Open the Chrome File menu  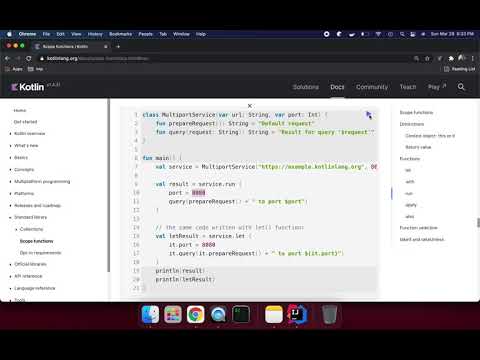click(46, 34)
